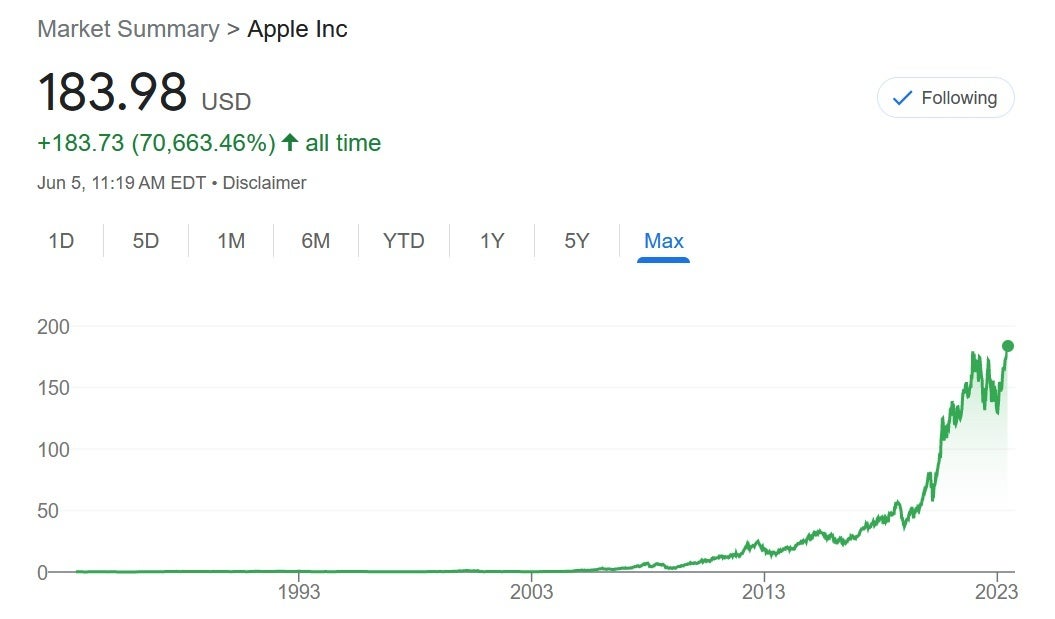Image resolution: width=1055 pixels, height=619 pixels.
Task: Click the green current-price dot on chart
Action: point(1008,346)
